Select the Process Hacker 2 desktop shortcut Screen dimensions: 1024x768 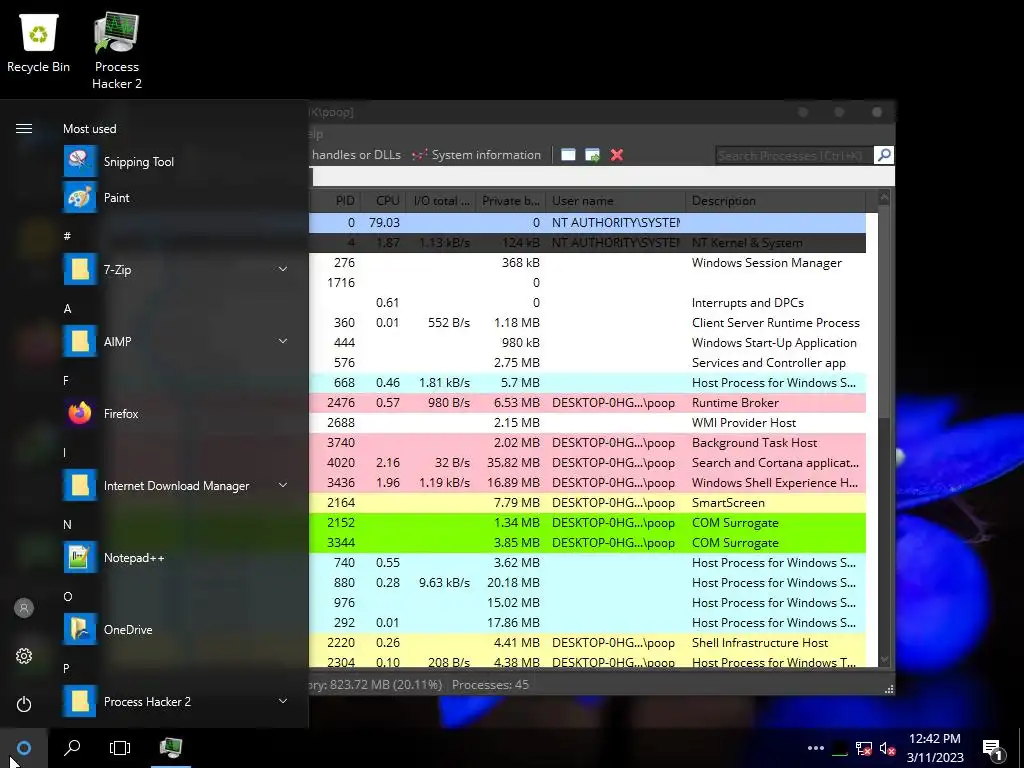coord(116,51)
